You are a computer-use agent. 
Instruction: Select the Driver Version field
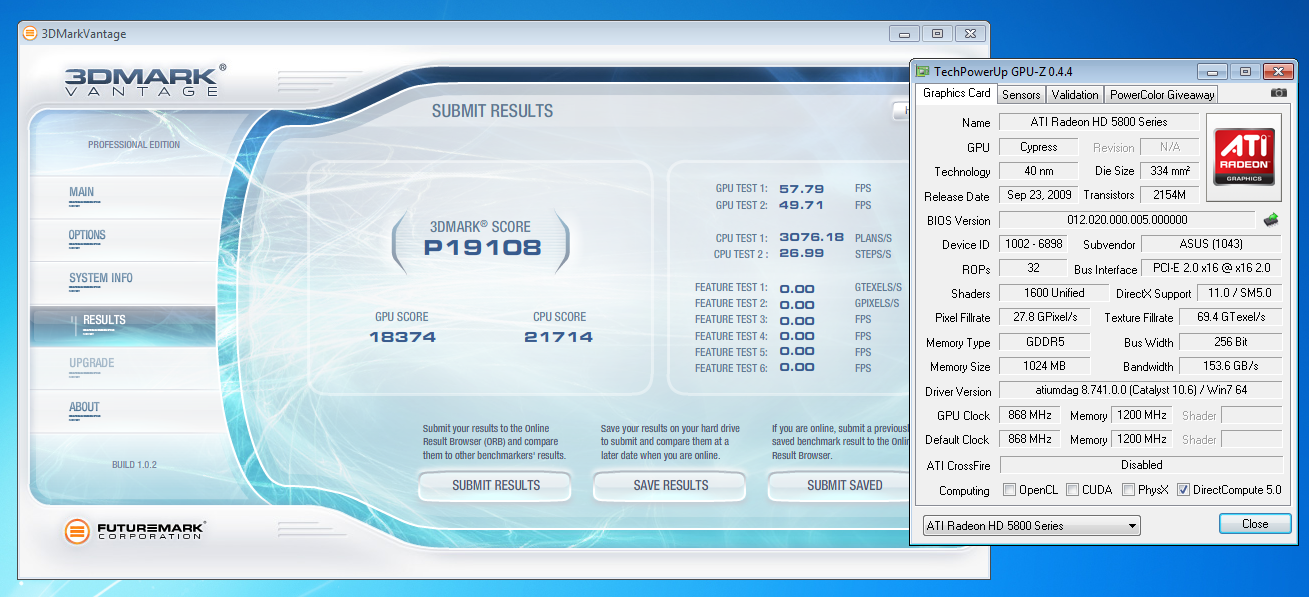(1140, 391)
